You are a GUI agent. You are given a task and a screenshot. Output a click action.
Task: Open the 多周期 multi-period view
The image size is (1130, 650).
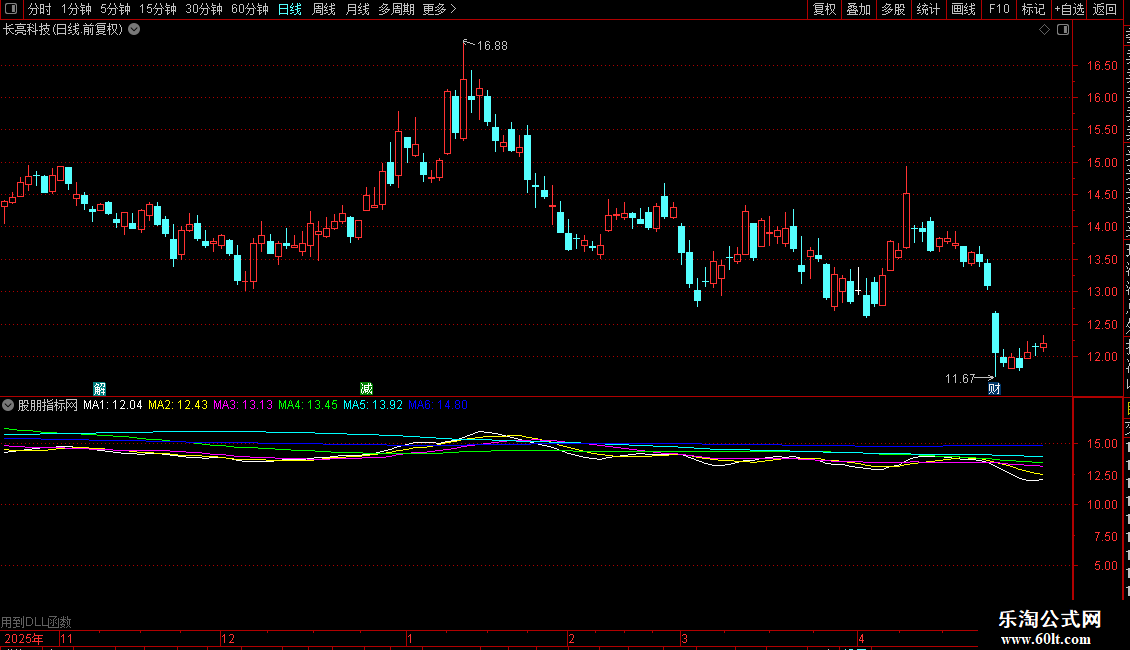396,9
